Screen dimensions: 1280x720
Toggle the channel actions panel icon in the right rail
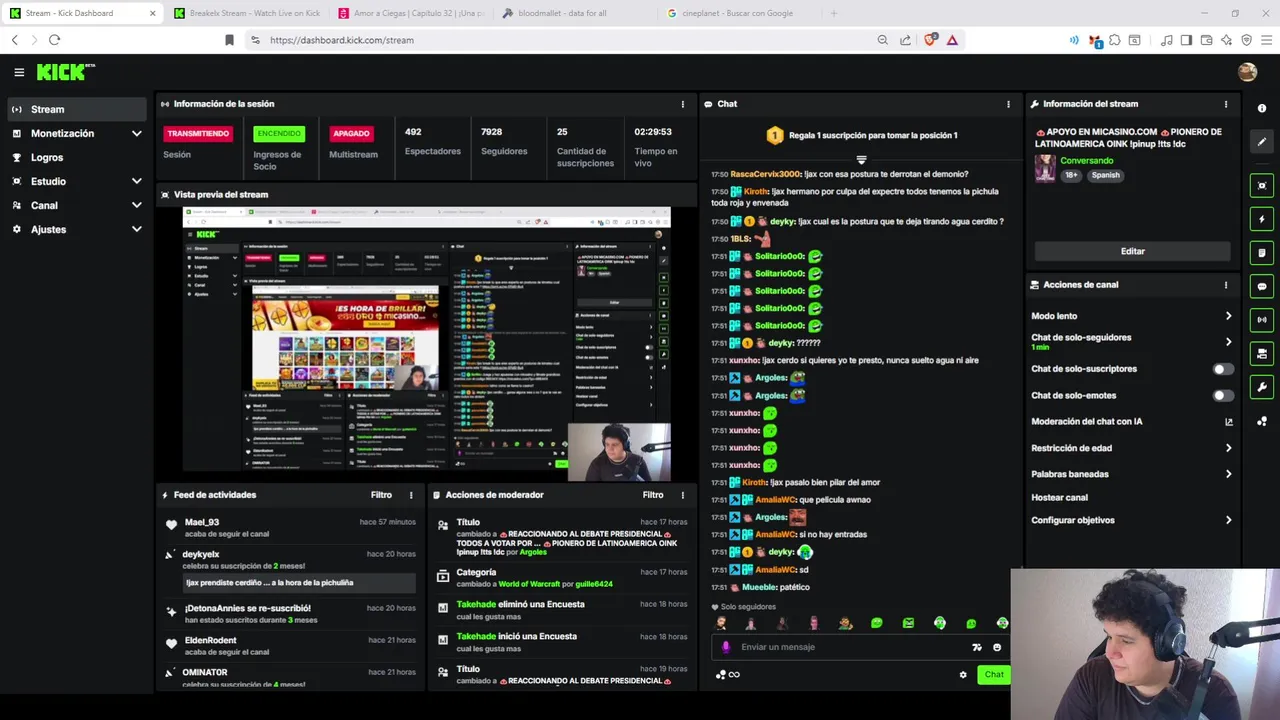pos(1262,354)
